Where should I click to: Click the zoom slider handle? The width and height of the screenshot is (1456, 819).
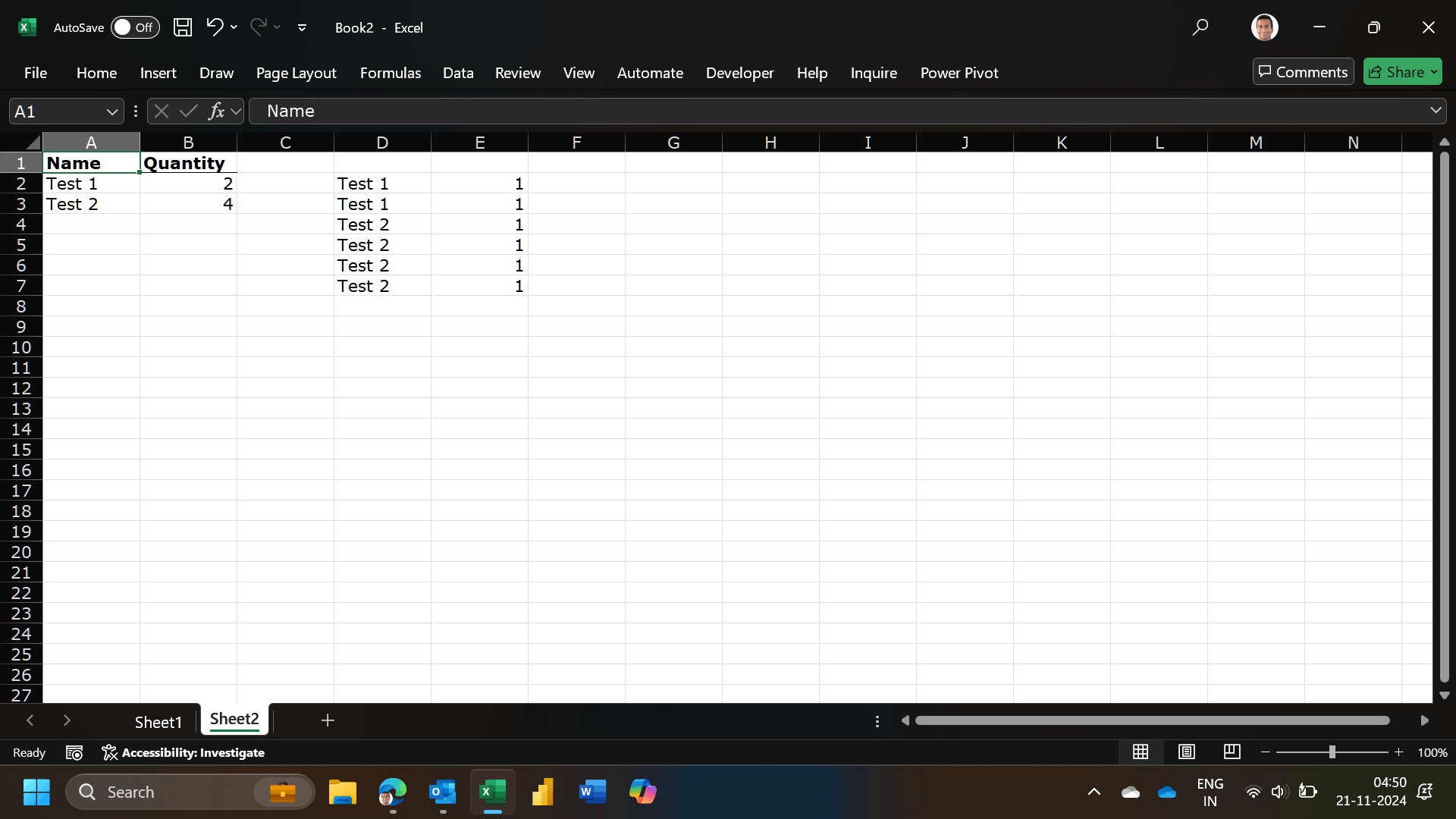1332,752
